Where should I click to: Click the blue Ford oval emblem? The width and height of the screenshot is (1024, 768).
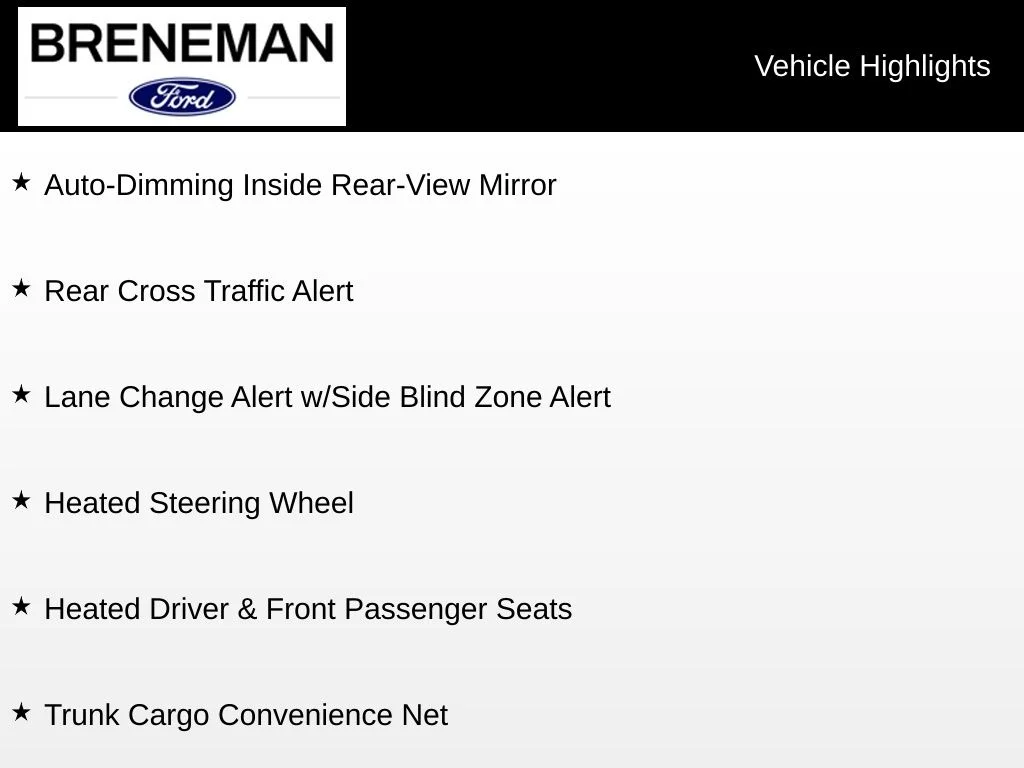[x=182, y=97]
